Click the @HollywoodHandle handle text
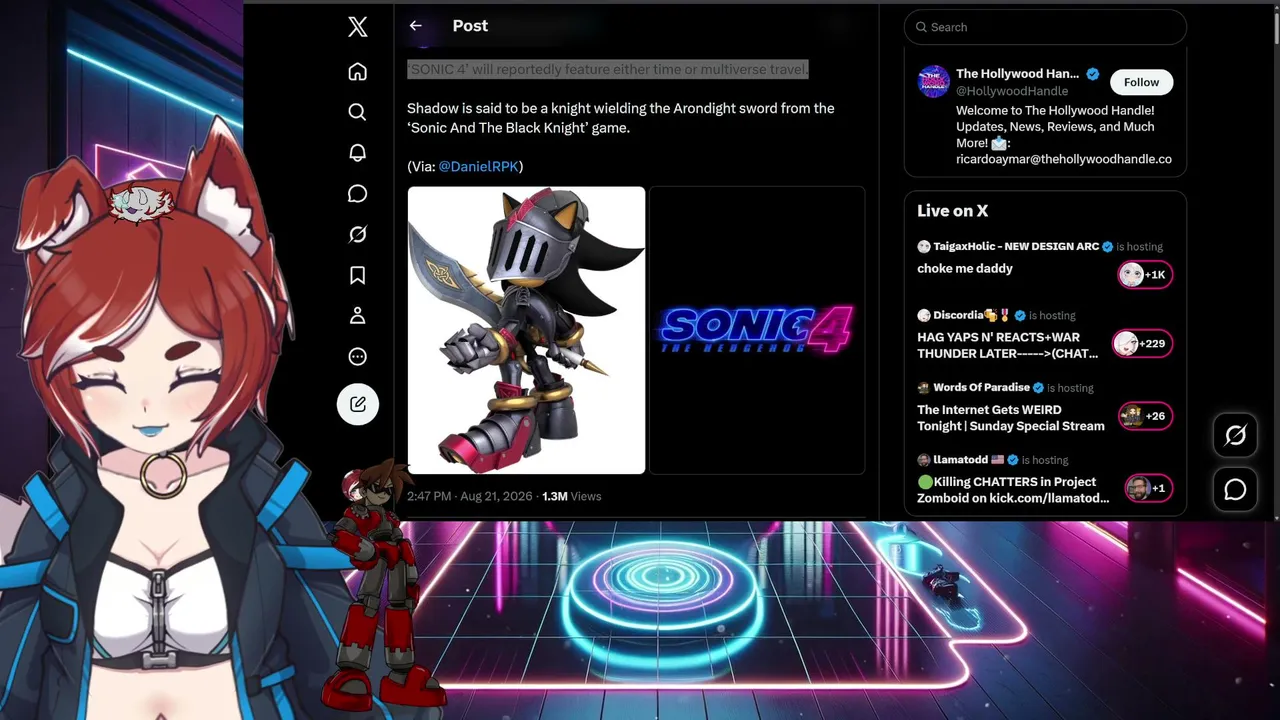This screenshot has width=1280, height=720. coord(1012,91)
